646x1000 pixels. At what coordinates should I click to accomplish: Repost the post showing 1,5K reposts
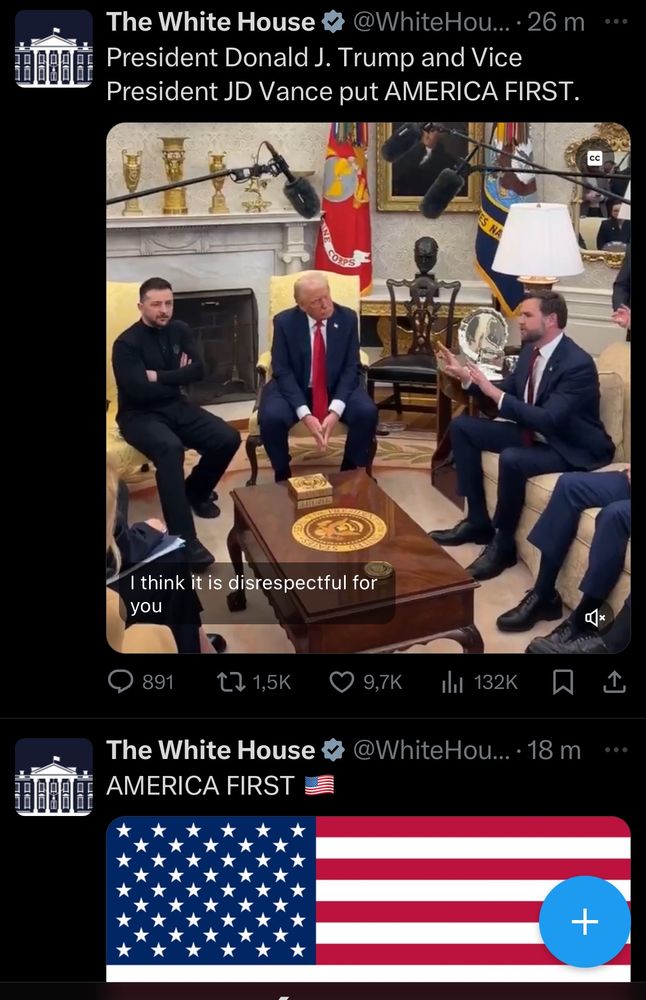pos(254,682)
